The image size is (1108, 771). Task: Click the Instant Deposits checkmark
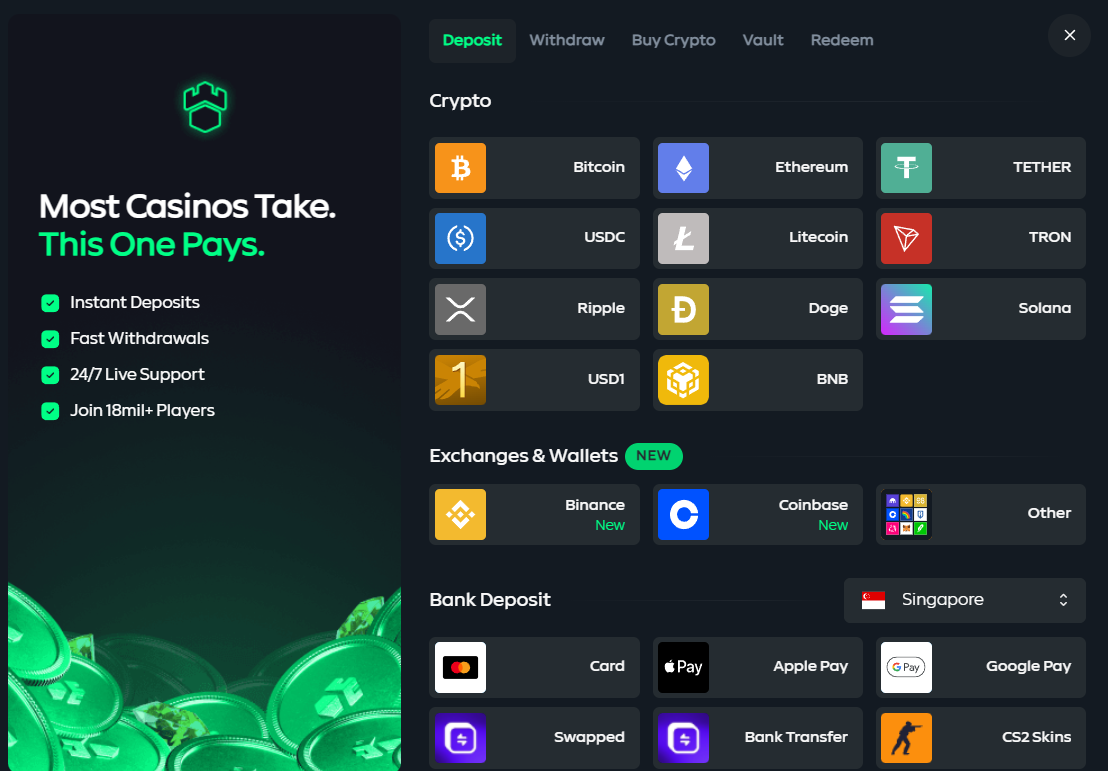tap(50, 303)
